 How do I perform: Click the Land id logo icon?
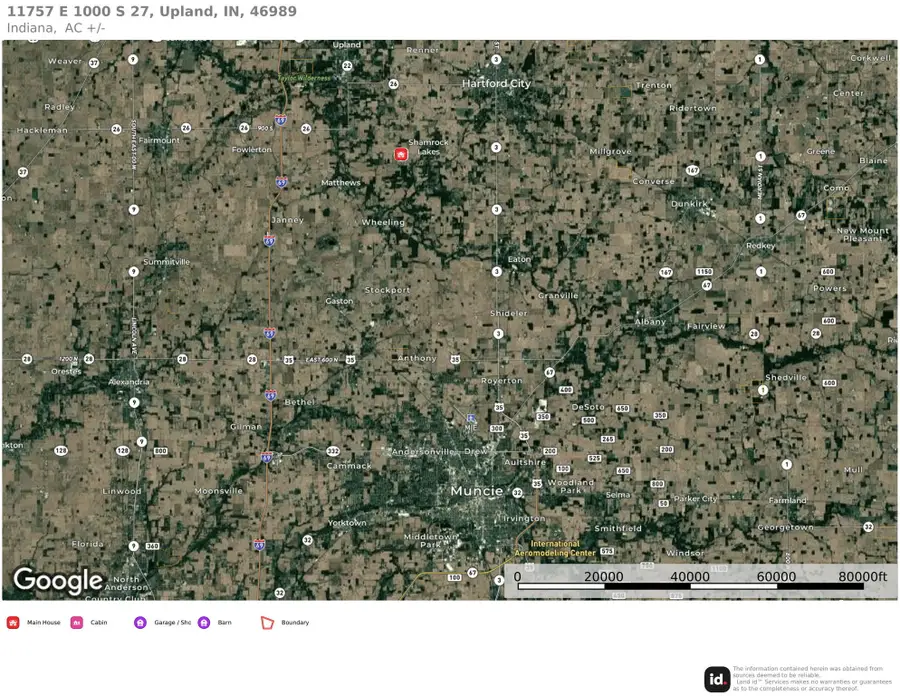point(717,680)
